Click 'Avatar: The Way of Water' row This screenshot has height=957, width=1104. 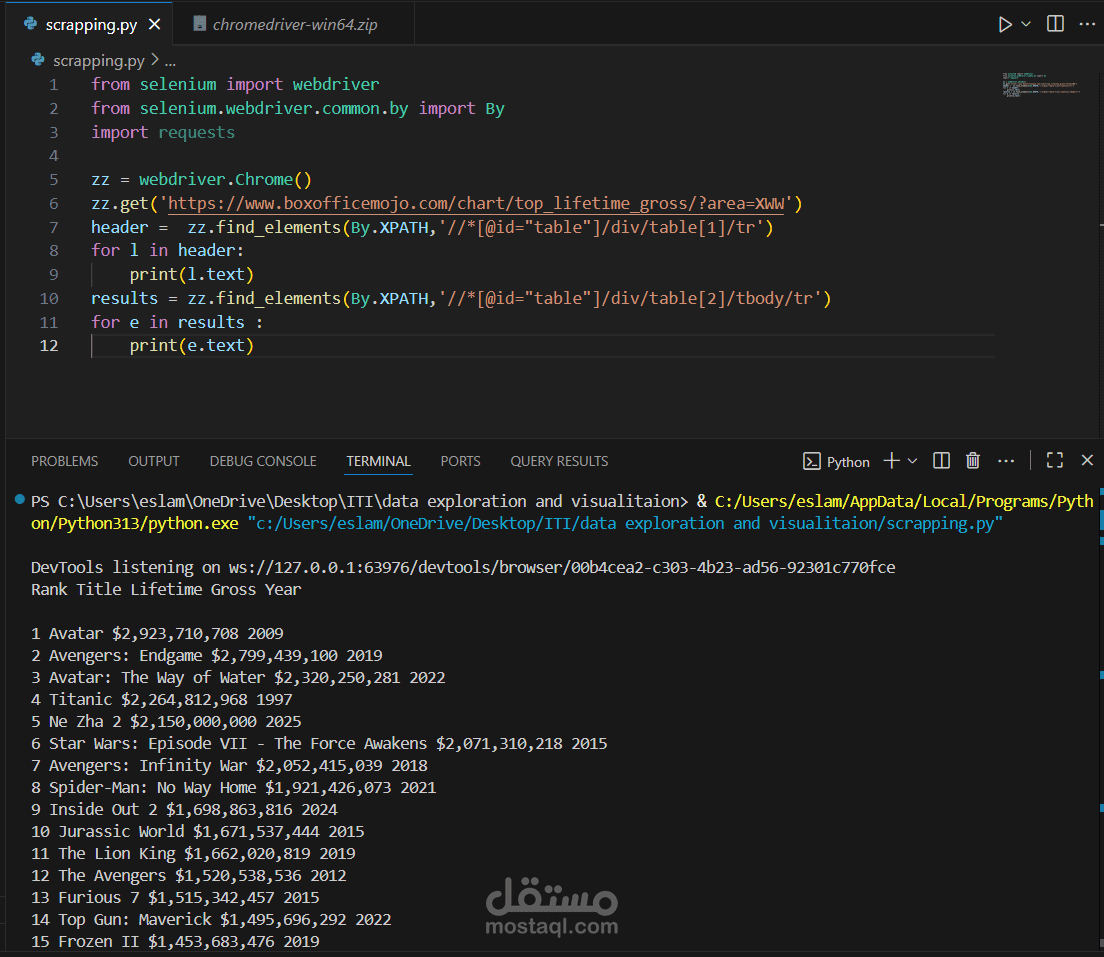[238, 677]
